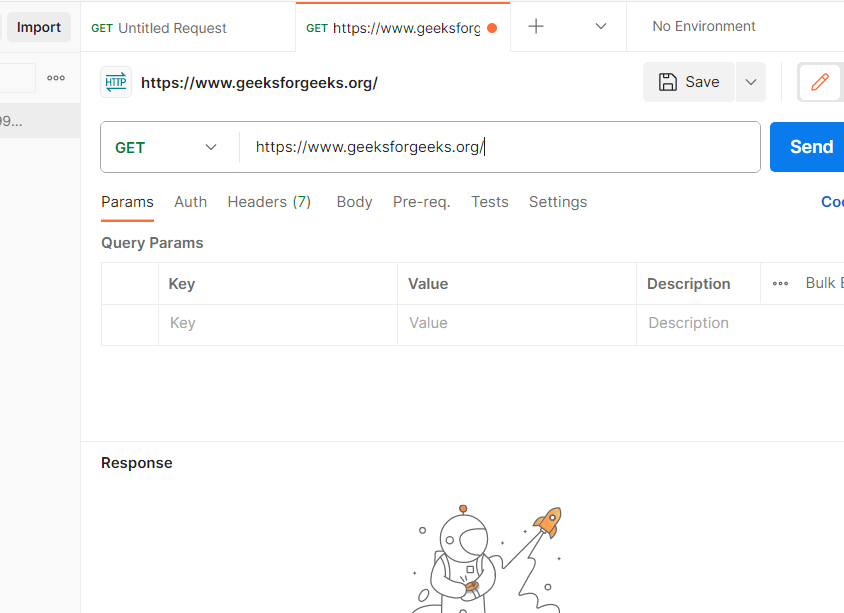Open the Headers (7) tab
This screenshot has width=844, height=613.
click(269, 202)
